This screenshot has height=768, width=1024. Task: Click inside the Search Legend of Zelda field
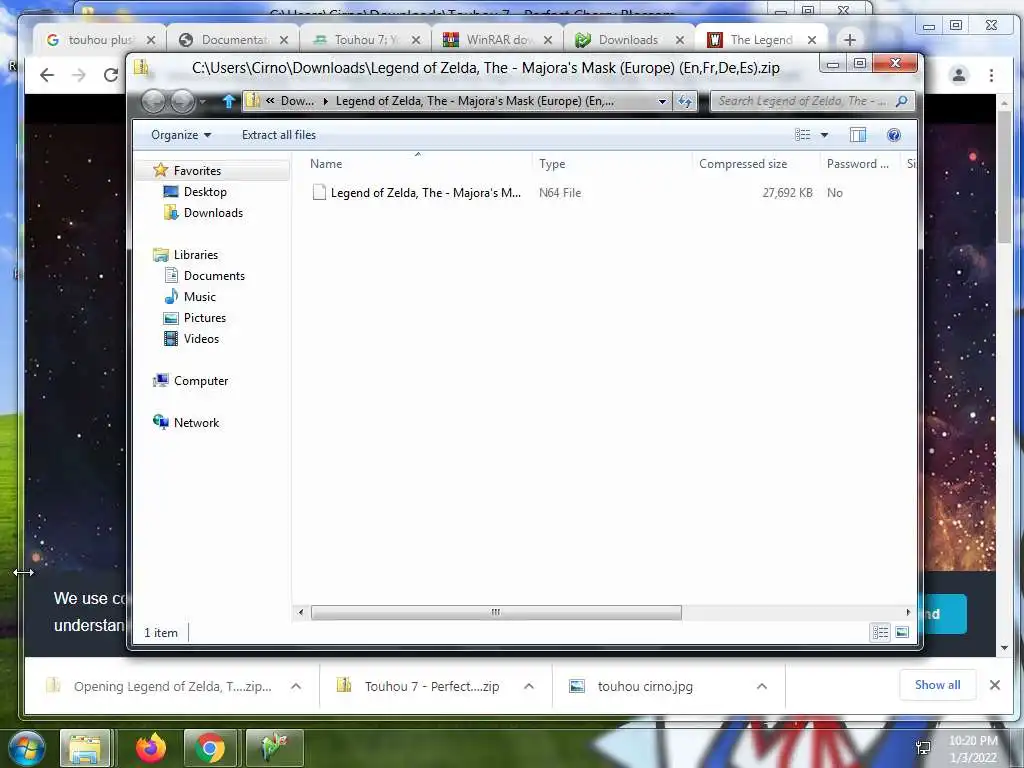point(803,101)
